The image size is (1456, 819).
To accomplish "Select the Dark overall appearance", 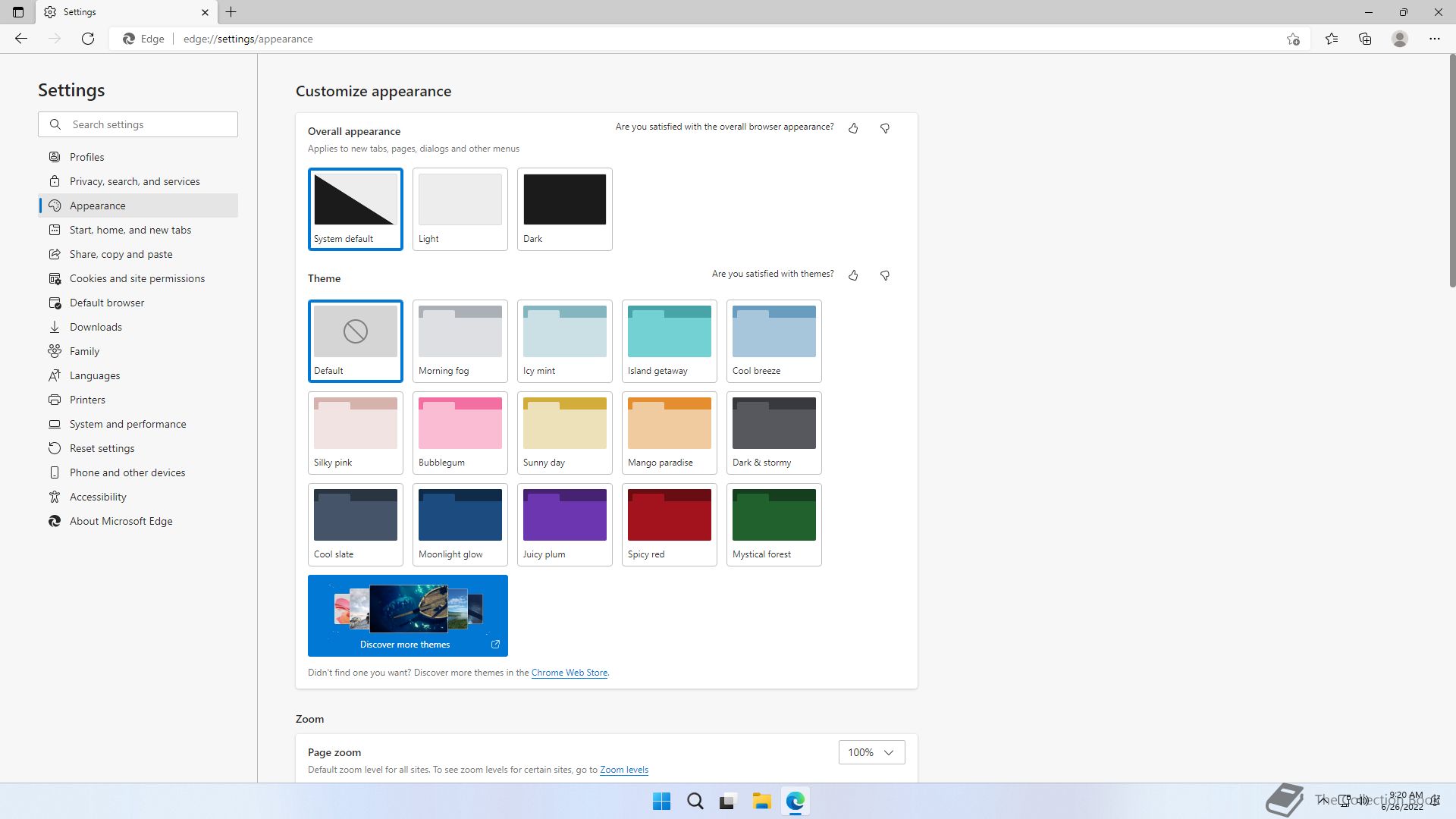I will [x=564, y=209].
